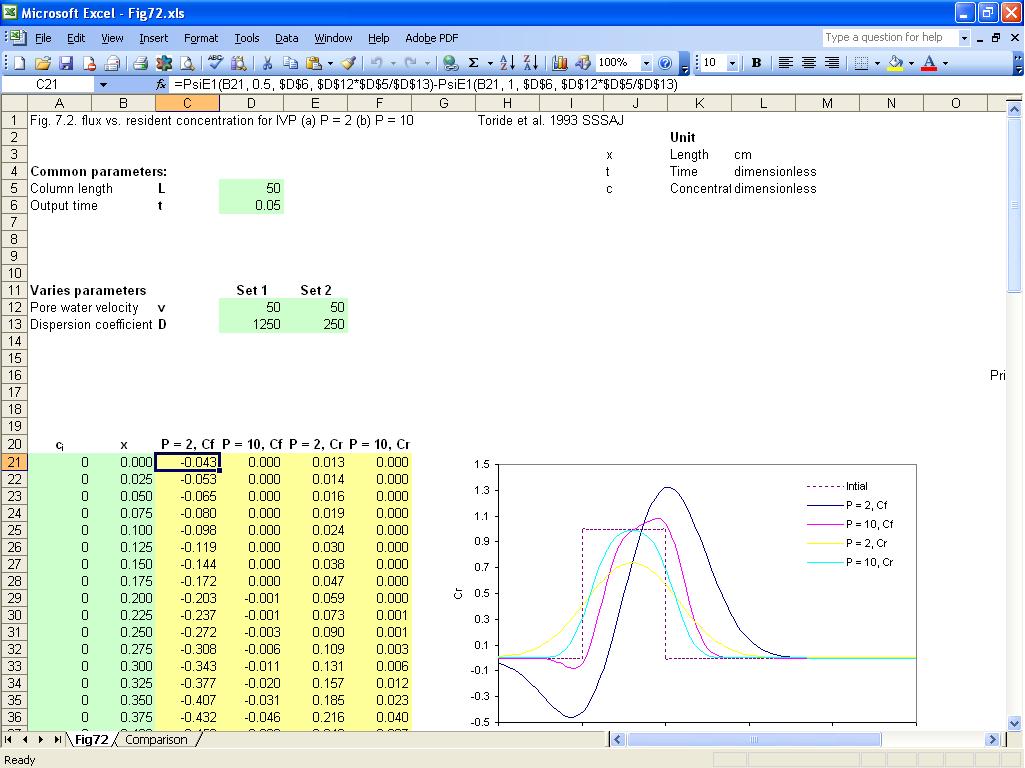Toggle right alignment

click(833, 63)
